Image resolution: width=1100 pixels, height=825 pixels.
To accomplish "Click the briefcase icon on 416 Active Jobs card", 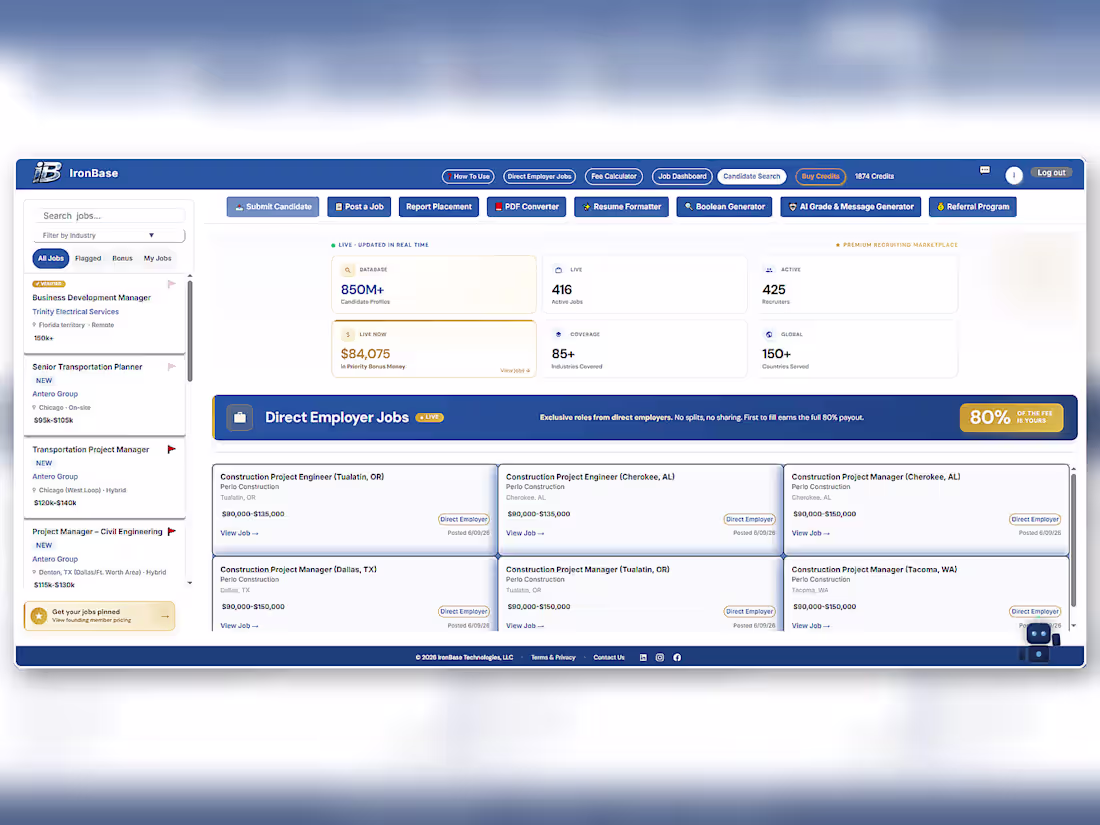I will coord(558,270).
